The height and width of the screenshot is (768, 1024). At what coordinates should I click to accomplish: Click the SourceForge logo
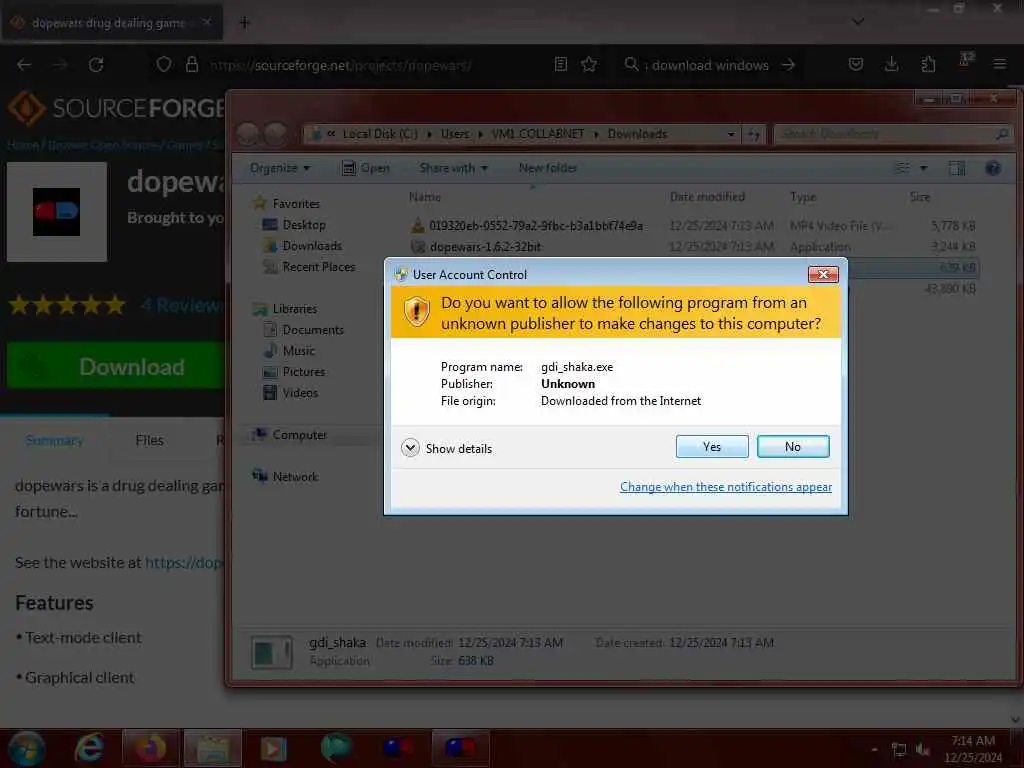(116, 108)
